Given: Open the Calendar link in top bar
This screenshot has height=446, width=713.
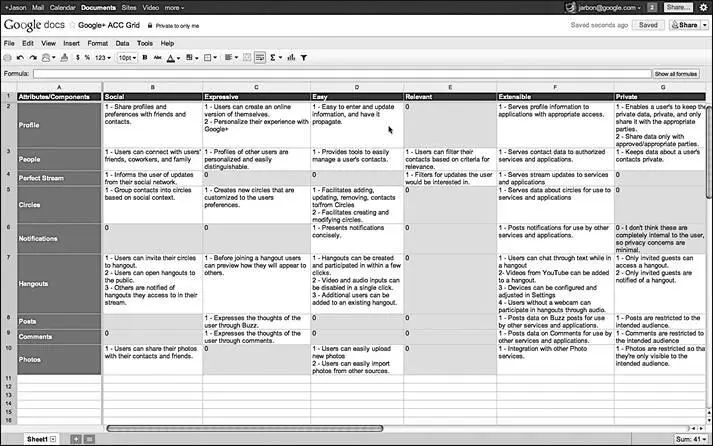Looking at the screenshot, I should (61, 7).
